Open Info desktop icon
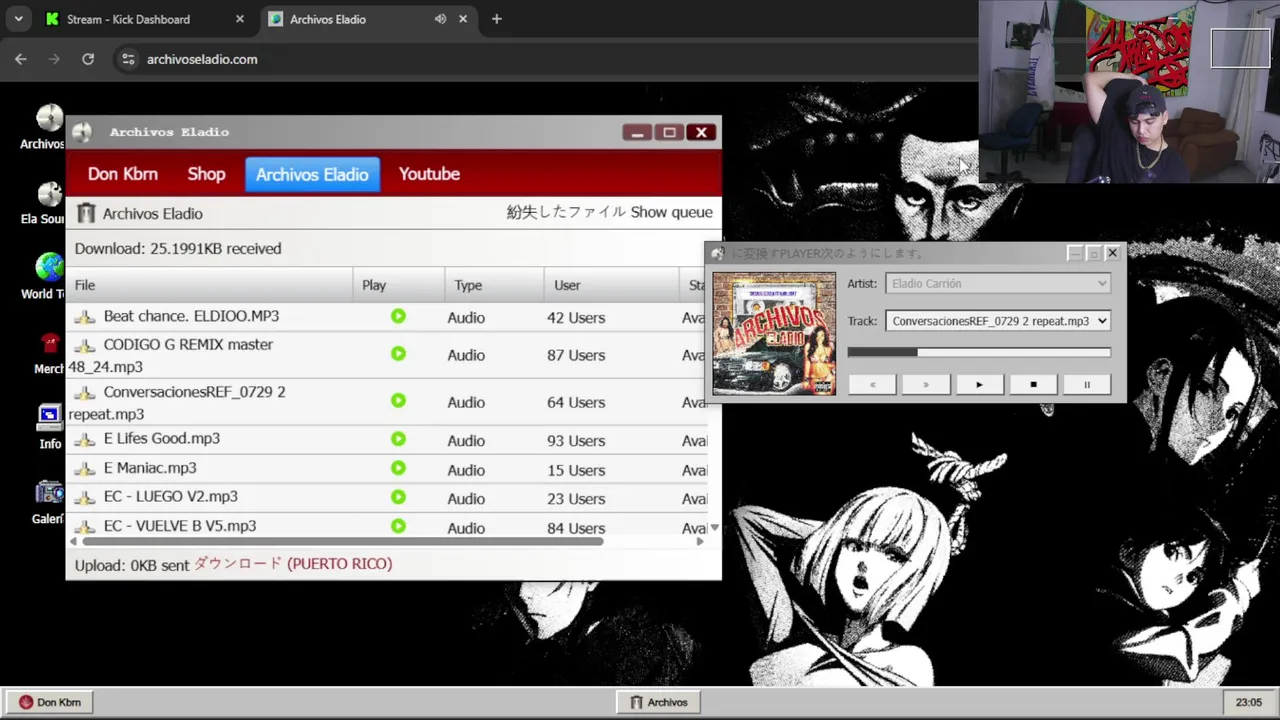The image size is (1280, 720). (x=49, y=416)
